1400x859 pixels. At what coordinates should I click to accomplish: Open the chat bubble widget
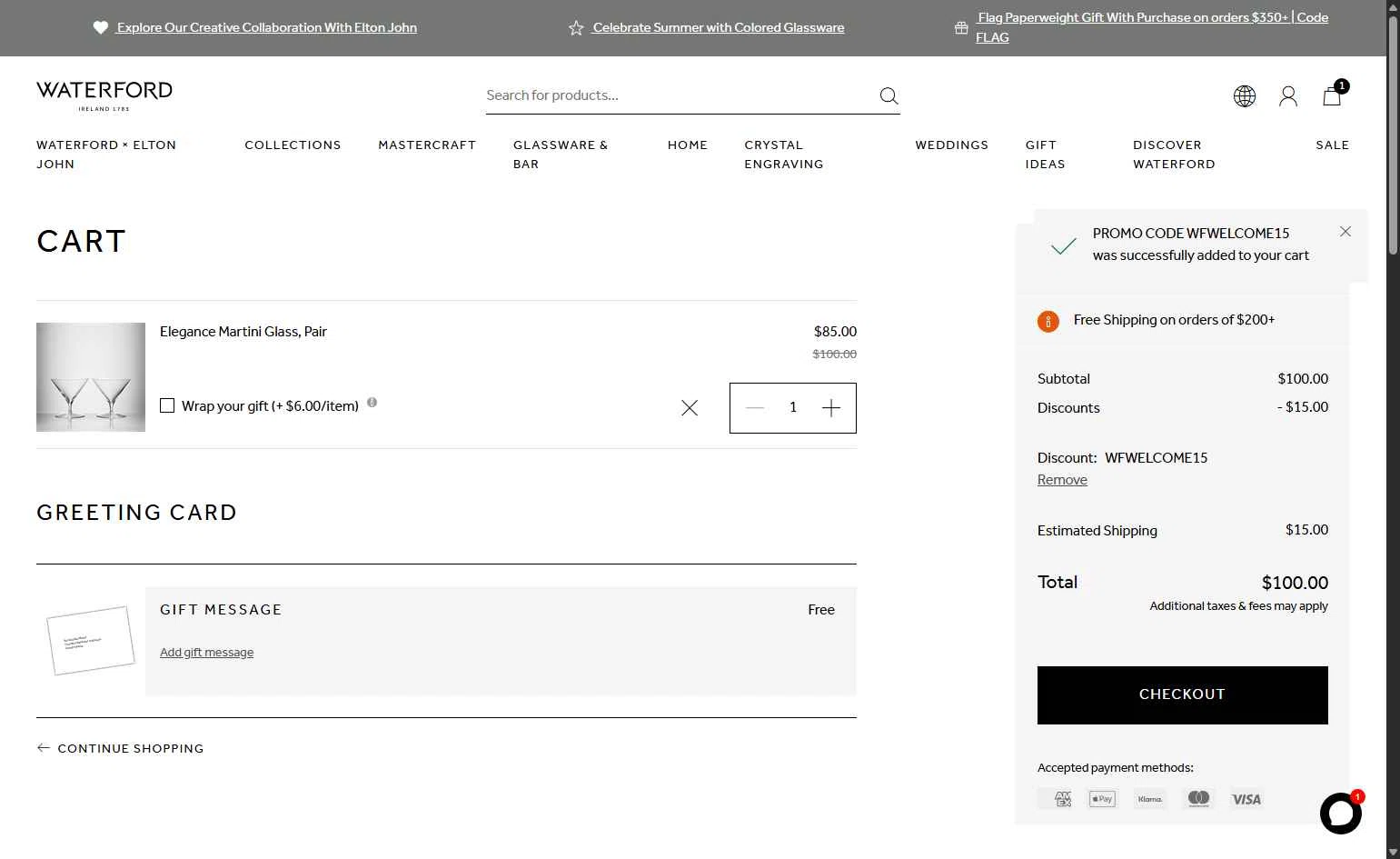1341,813
